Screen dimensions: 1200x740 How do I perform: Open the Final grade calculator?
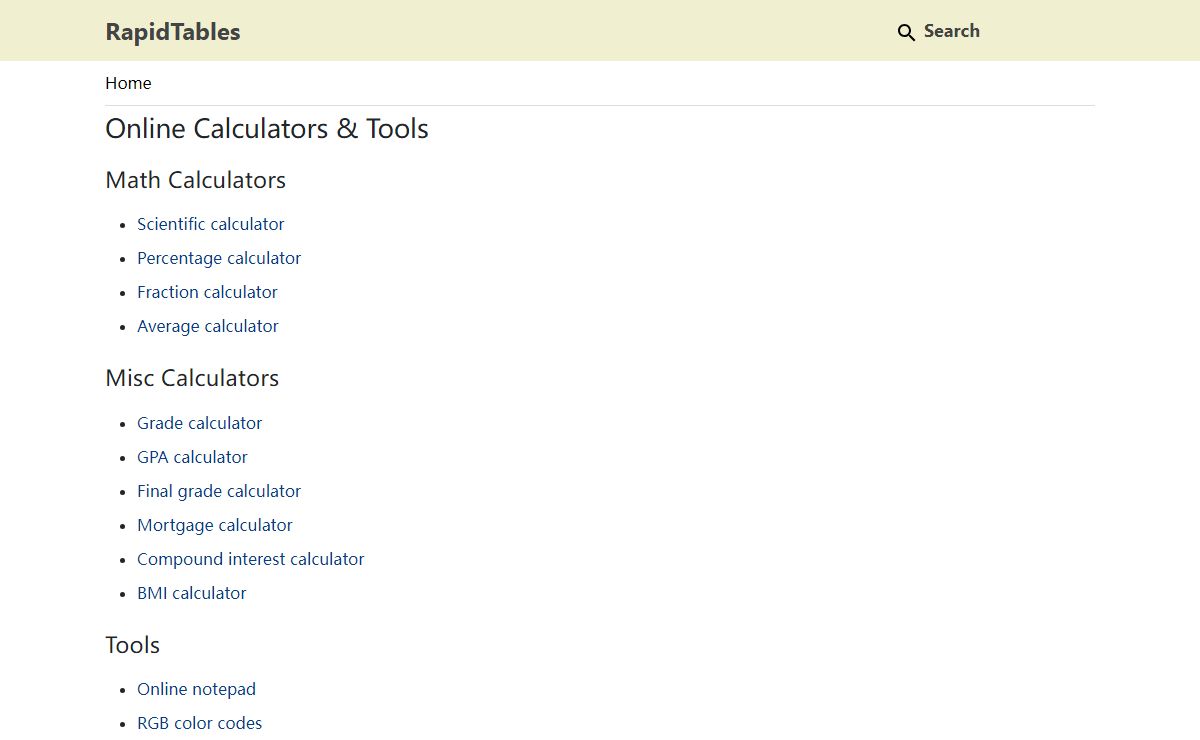pyautogui.click(x=218, y=491)
